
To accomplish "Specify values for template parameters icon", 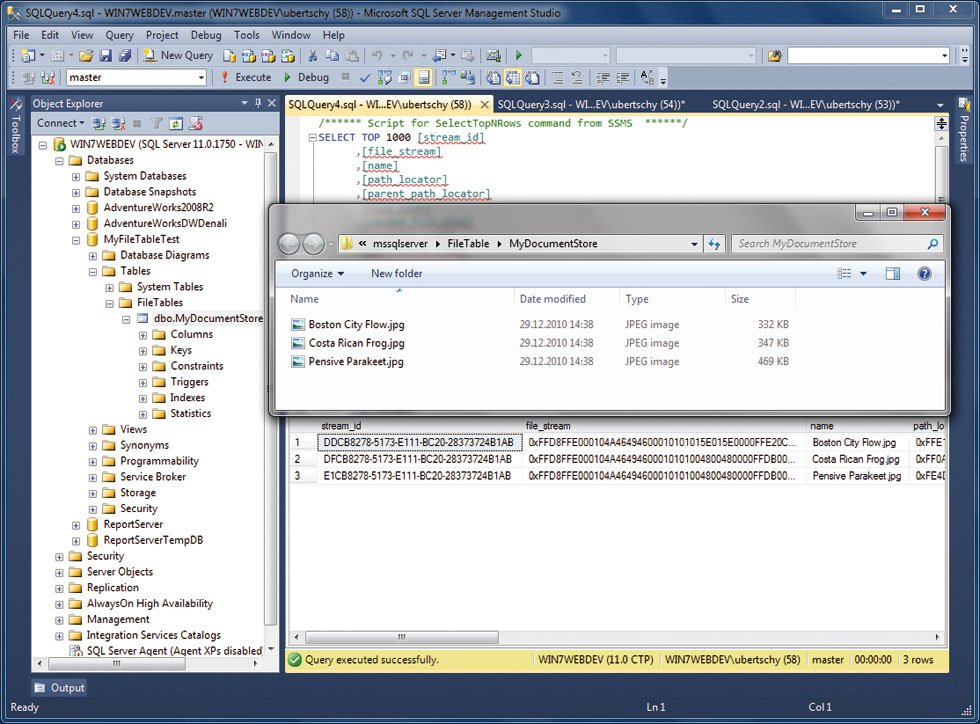I will tap(648, 78).
